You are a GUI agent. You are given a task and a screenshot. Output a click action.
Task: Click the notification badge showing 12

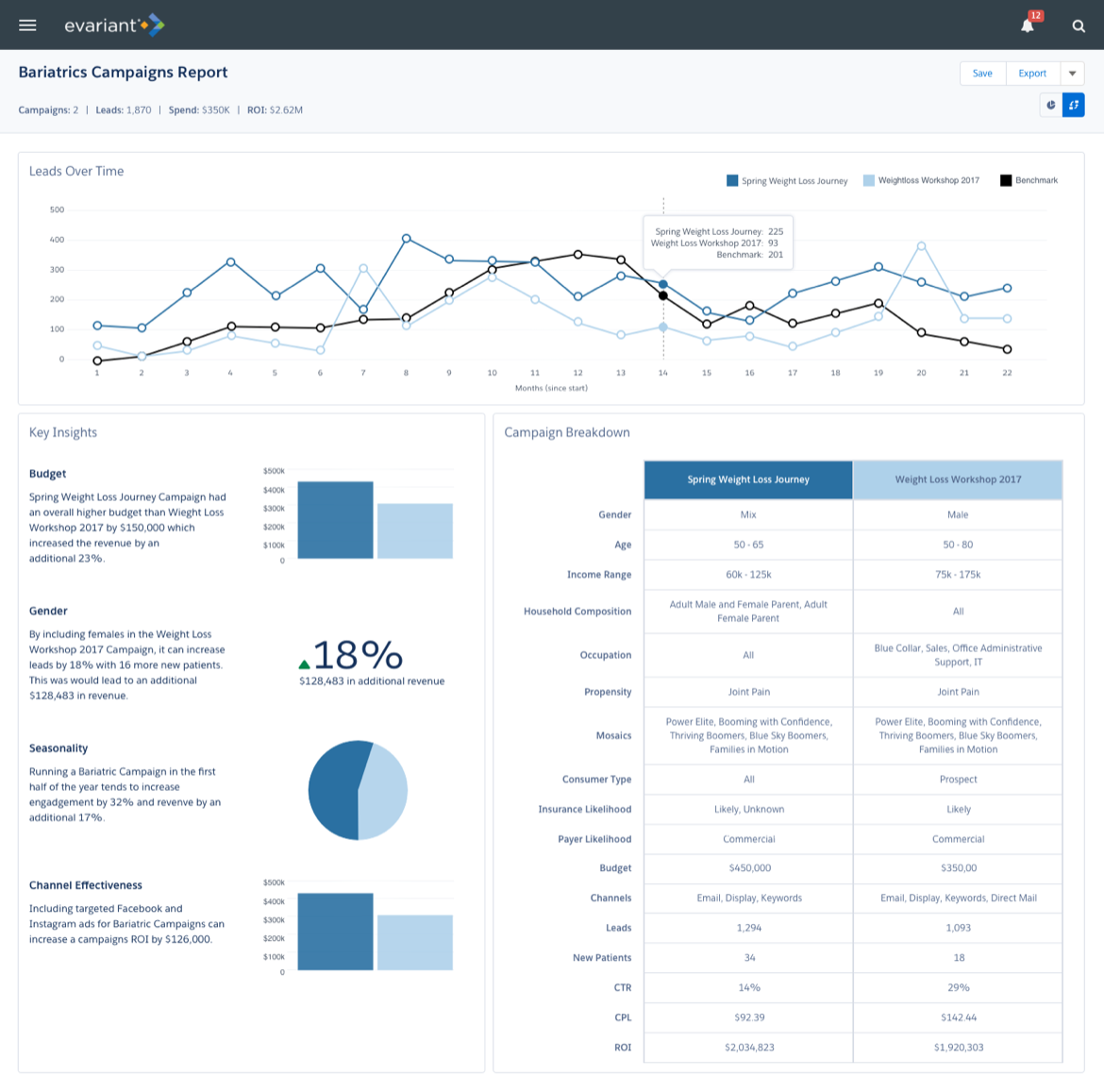click(x=1035, y=16)
